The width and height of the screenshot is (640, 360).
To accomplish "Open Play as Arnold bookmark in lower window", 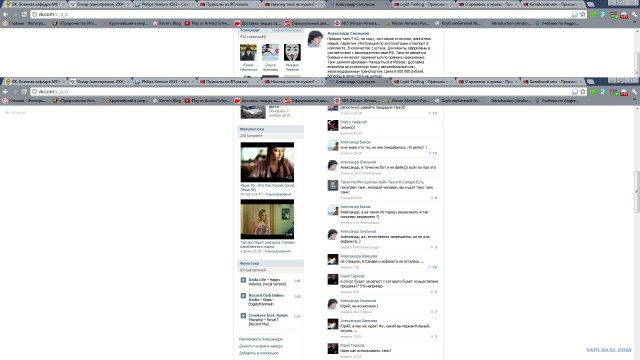I will [207, 100].
